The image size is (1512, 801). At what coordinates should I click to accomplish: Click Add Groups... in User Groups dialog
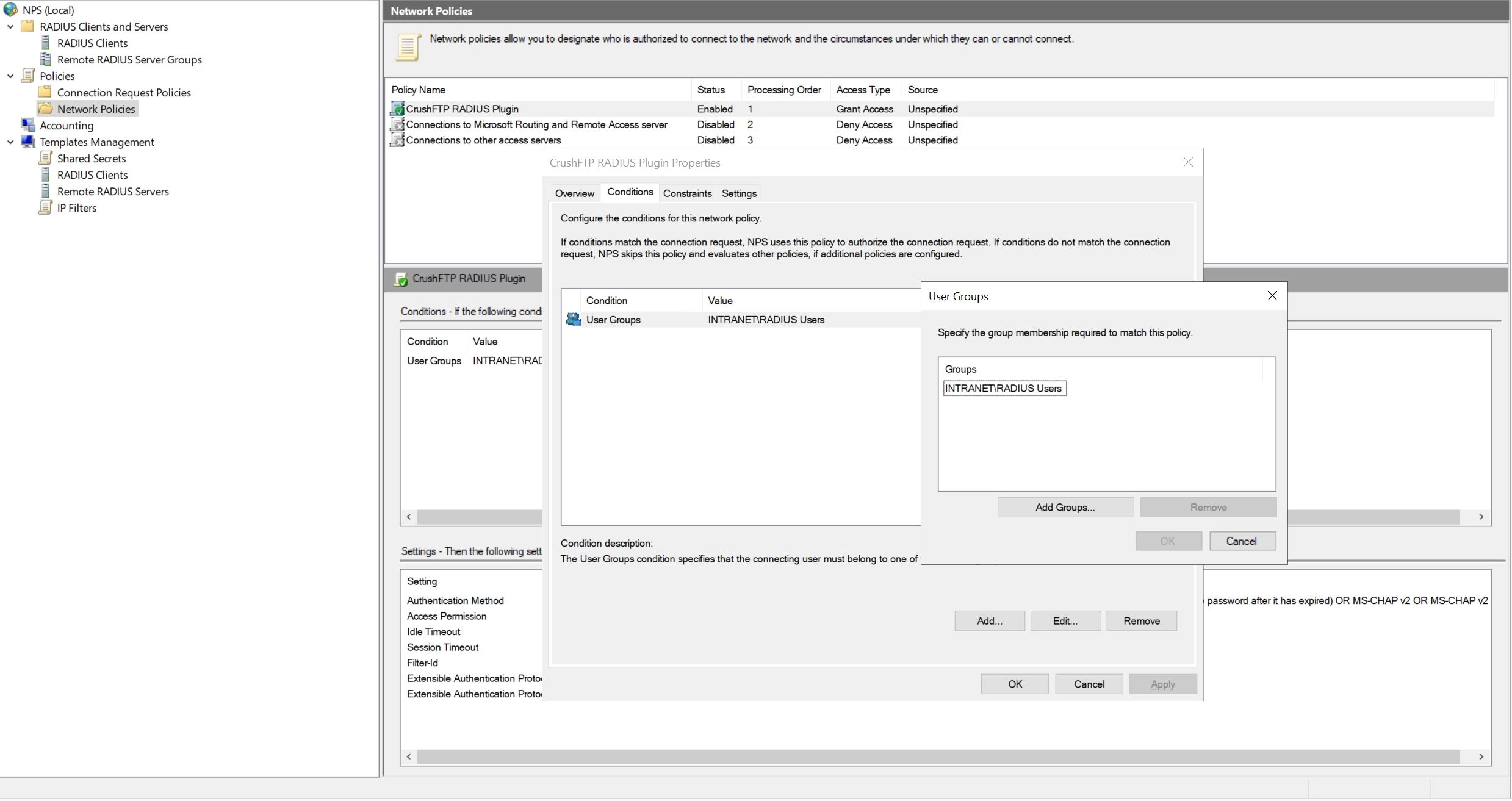1065,507
